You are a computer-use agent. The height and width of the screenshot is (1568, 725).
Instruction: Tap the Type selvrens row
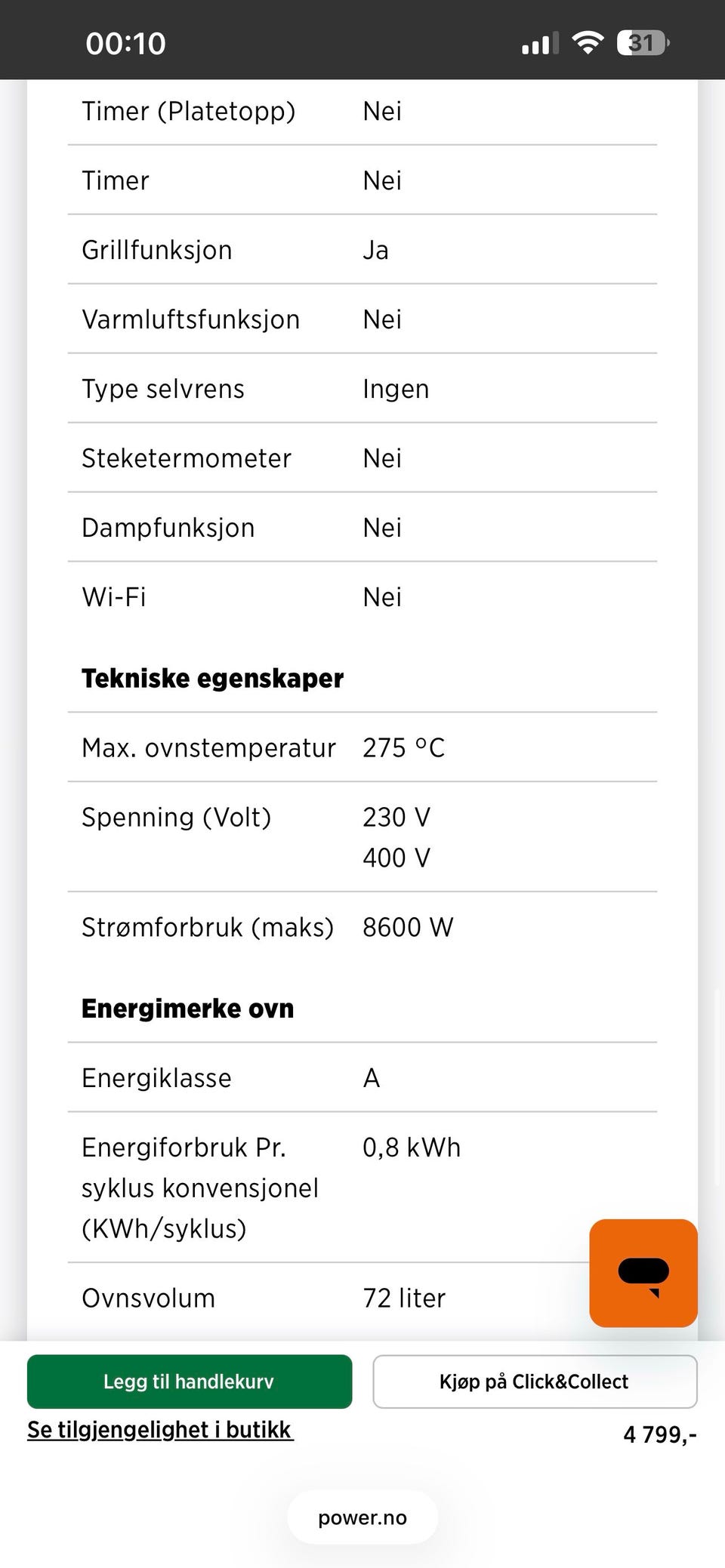(x=362, y=389)
